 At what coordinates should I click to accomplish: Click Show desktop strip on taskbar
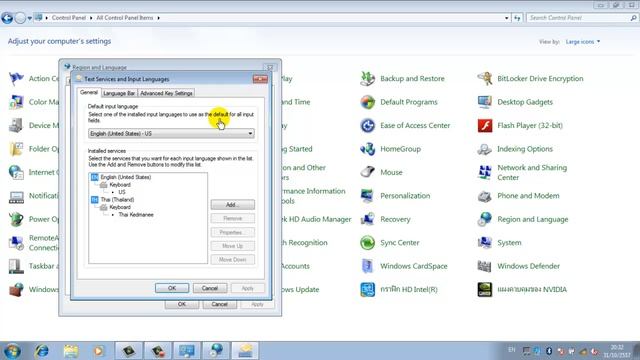[x=637, y=351]
